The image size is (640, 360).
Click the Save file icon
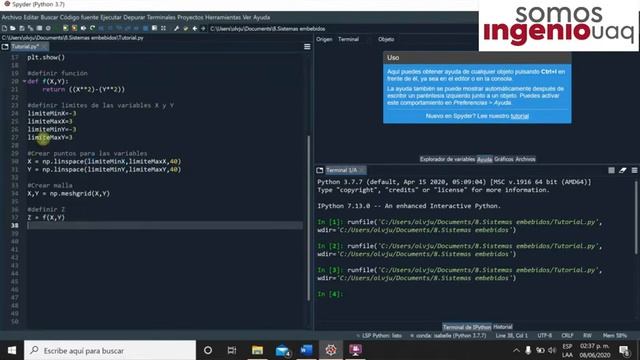click(x=22, y=28)
